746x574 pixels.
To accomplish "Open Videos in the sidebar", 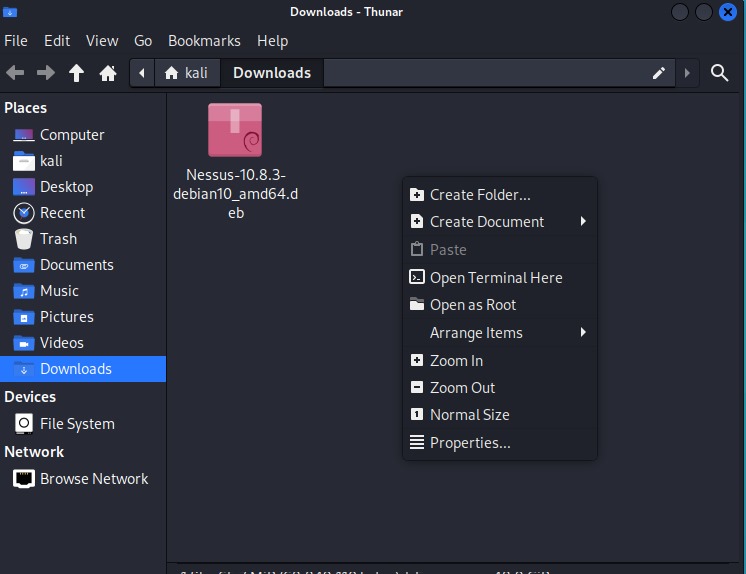I will [83, 343].
